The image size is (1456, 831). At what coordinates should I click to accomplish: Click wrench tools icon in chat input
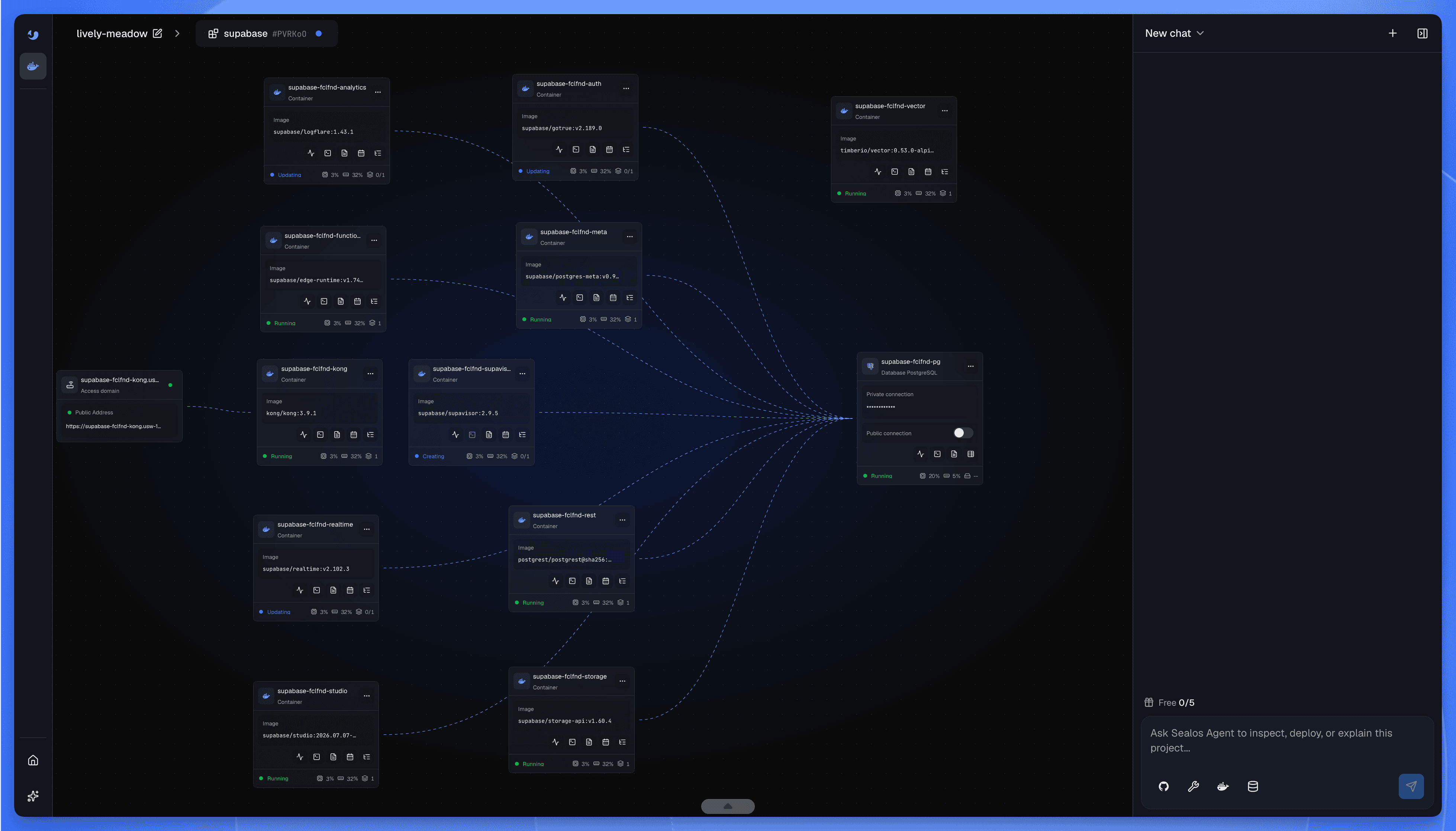tap(1194, 786)
